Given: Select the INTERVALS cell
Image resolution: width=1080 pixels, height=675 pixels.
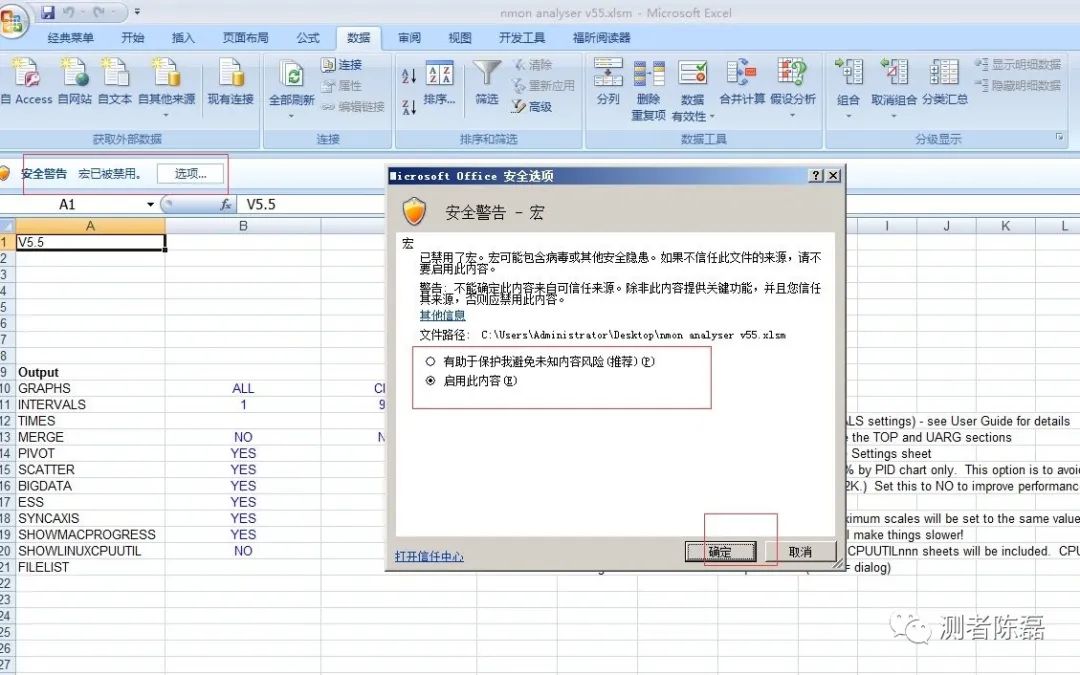Looking at the screenshot, I should pos(90,405).
